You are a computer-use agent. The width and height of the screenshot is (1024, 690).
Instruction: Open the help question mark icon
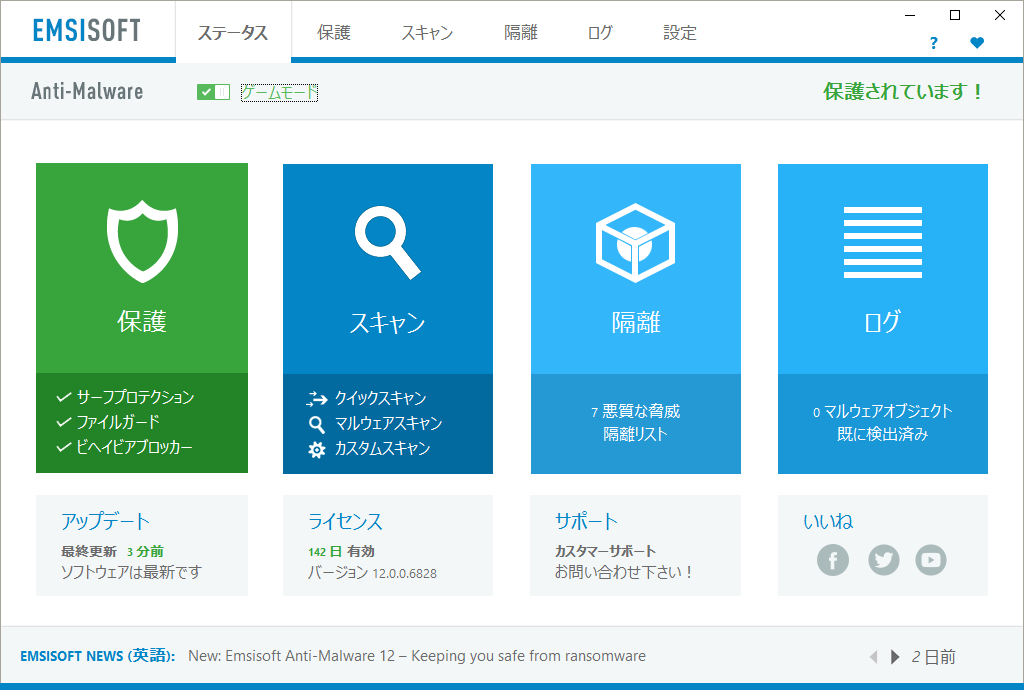pyautogui.click(x=933, y=43)
